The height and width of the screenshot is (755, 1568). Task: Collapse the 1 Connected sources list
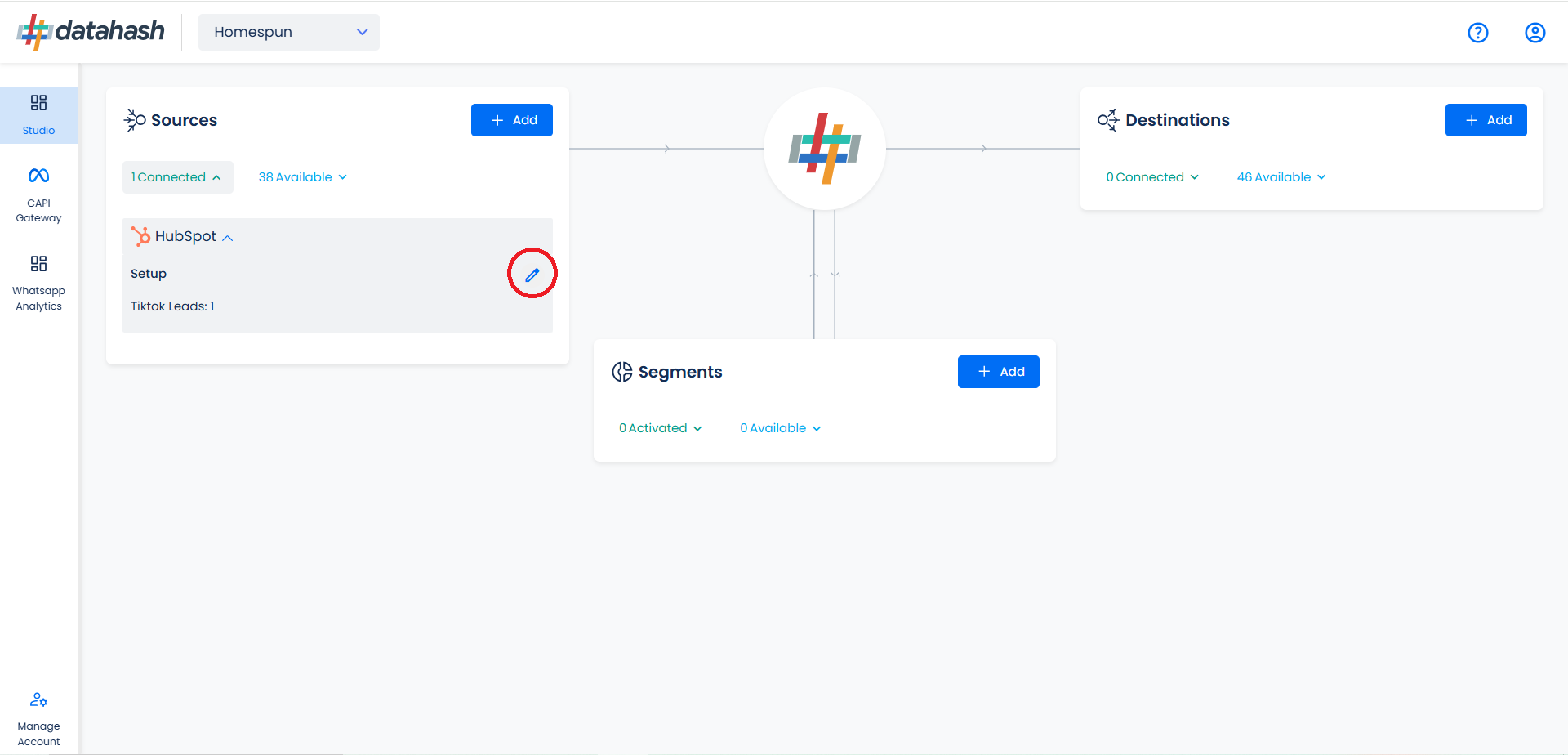(x=177, y=177)
